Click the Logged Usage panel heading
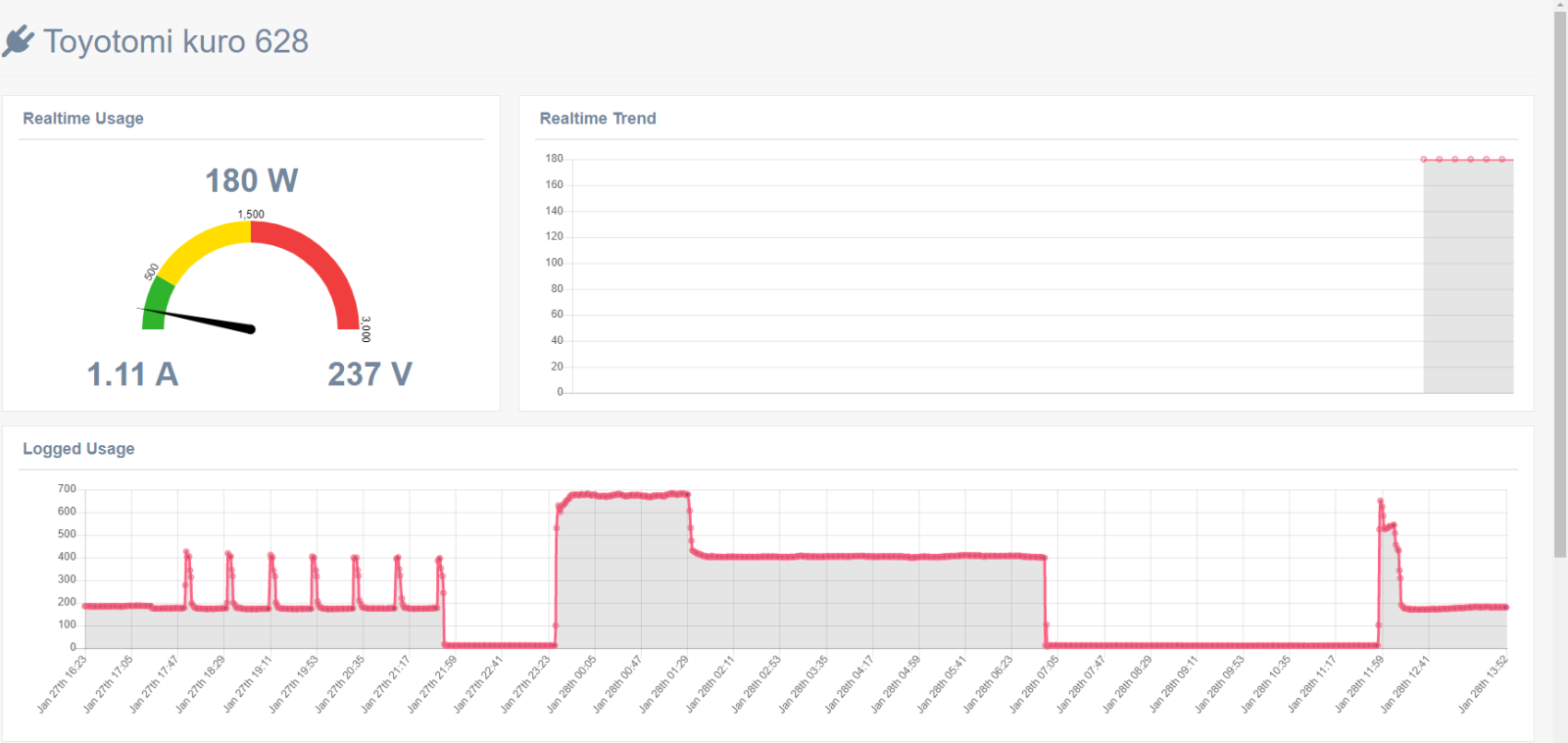The height and width of the screenshot is (743, 1568). (x=78, y=449)
